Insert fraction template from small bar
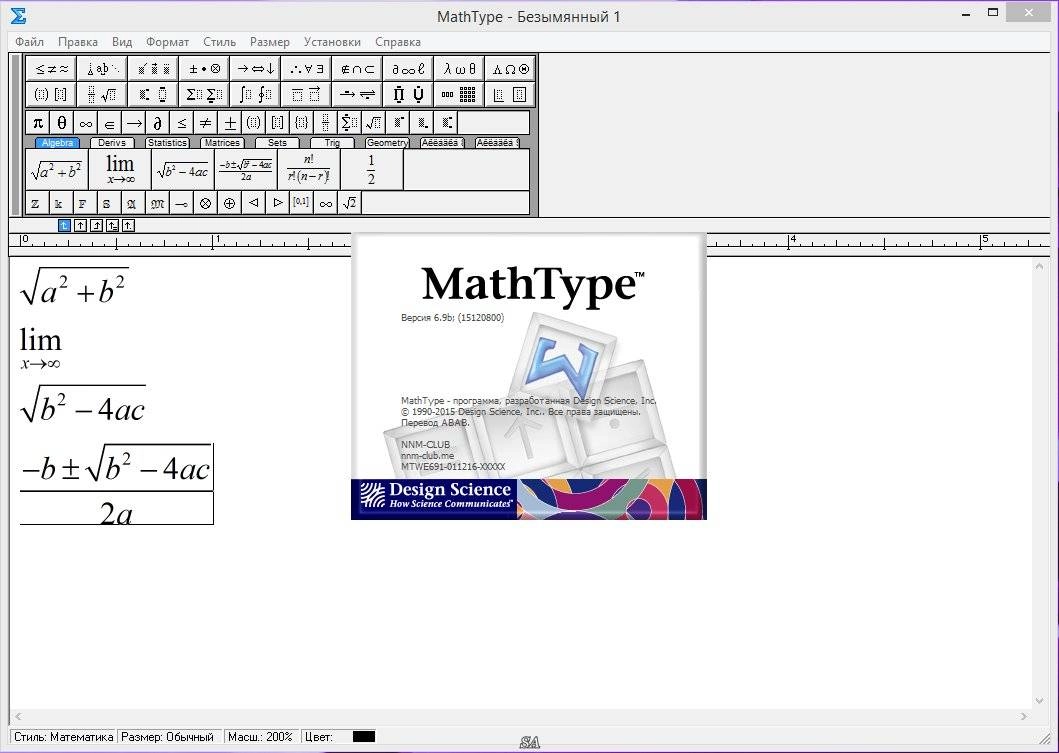This screenshot has width=1059, height=753. pos(326,123)
